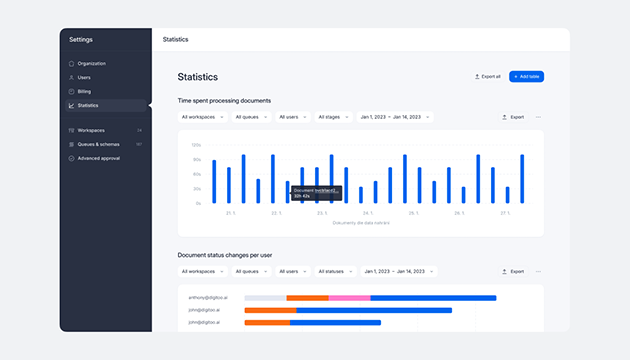Viewport: 630px width, 360px height.
Task: Open Advanced approval settings
Action: (x=105, y=158)
